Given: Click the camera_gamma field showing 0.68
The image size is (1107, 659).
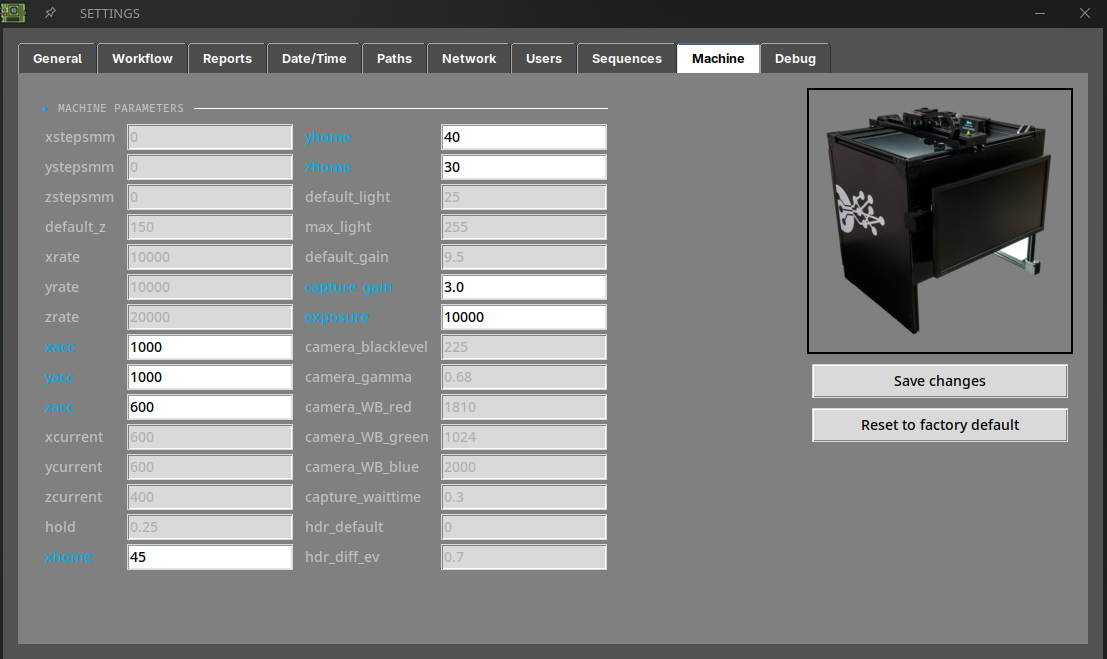Looking at the screenshot, I should (x=524, y=377).
